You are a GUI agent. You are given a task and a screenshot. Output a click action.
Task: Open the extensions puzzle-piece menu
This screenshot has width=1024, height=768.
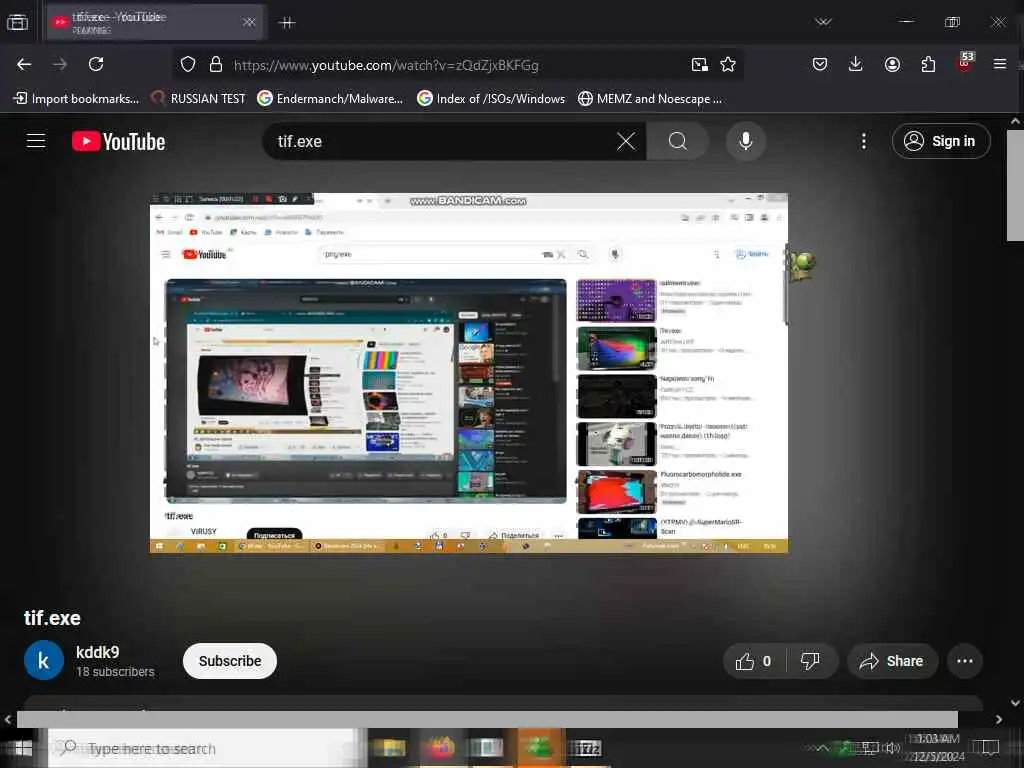tap(928, 64)
